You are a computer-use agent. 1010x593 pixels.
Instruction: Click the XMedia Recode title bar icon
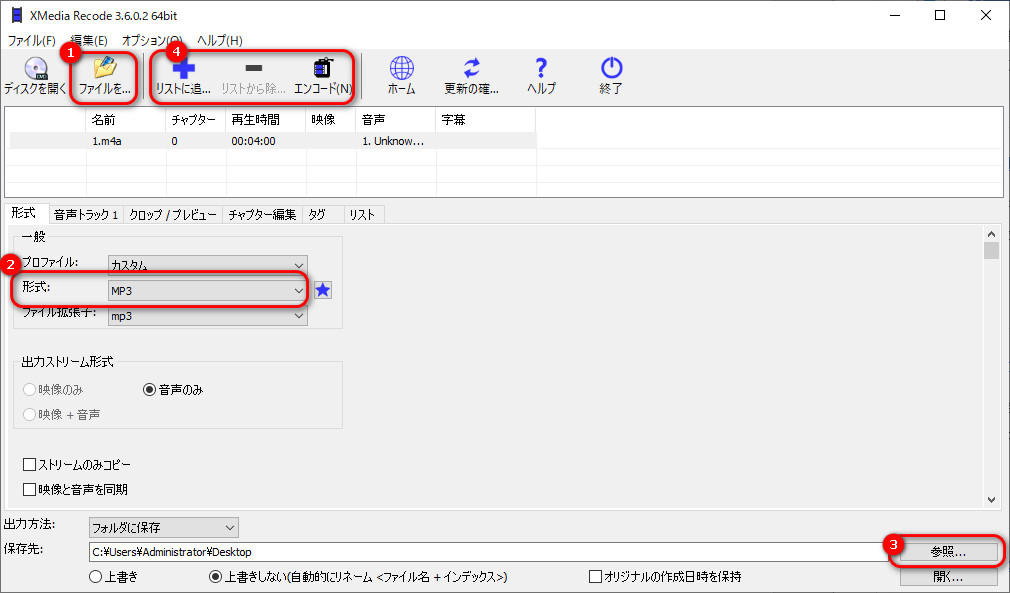coord(17,15)
